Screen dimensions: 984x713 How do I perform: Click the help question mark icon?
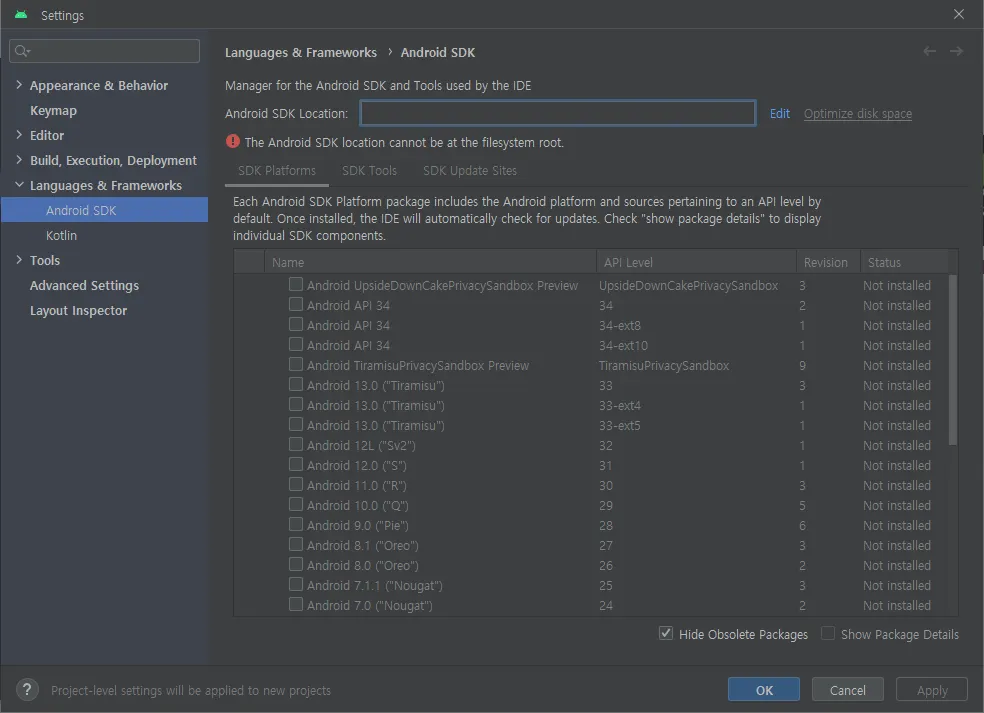(29, 690)
